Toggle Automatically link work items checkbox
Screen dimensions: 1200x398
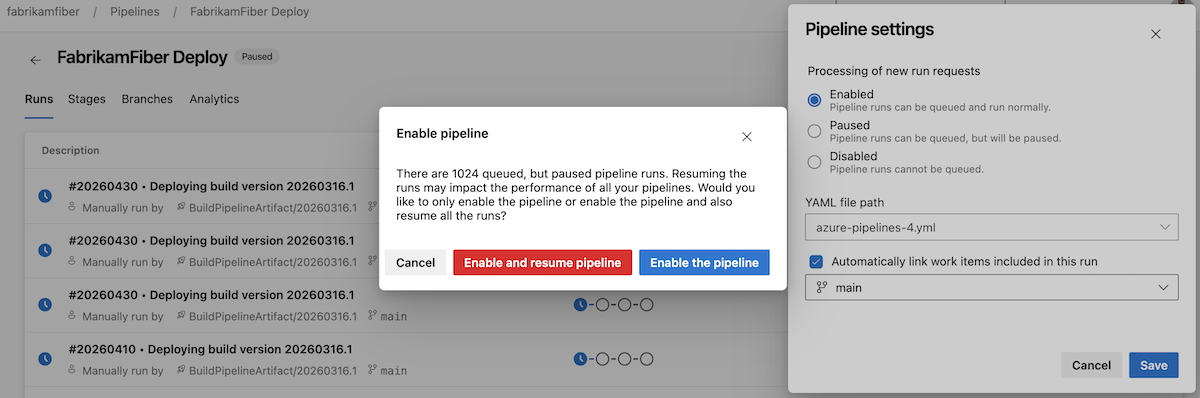click(x=815, y=261)
